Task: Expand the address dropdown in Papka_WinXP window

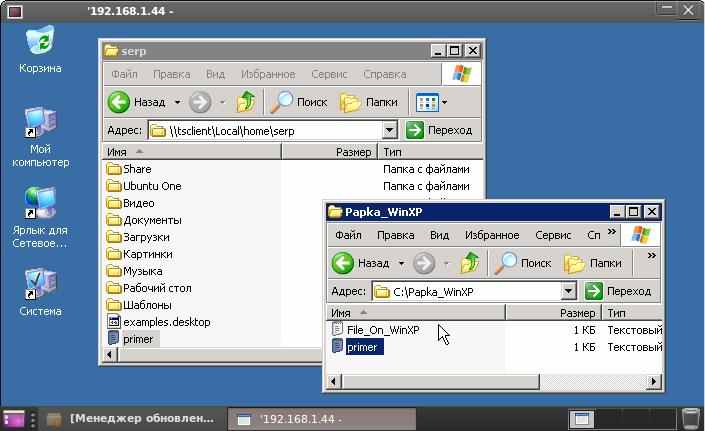Action: coord(568,291)
